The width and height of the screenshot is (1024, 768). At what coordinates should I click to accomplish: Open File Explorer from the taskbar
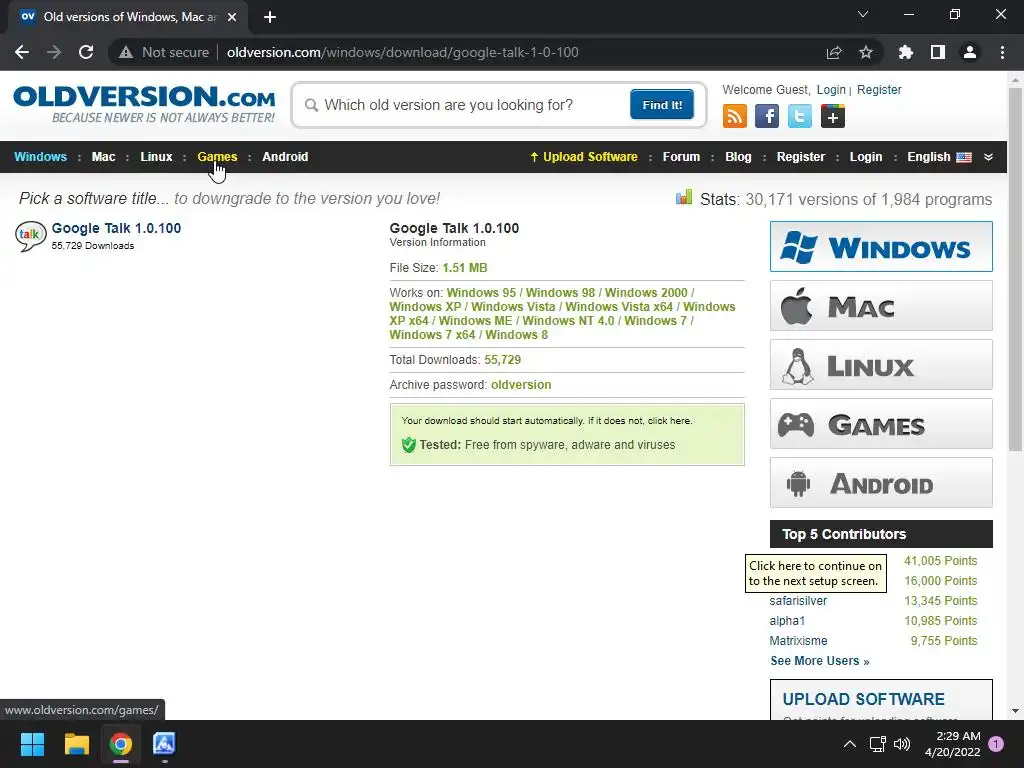(x=76, y=744)
